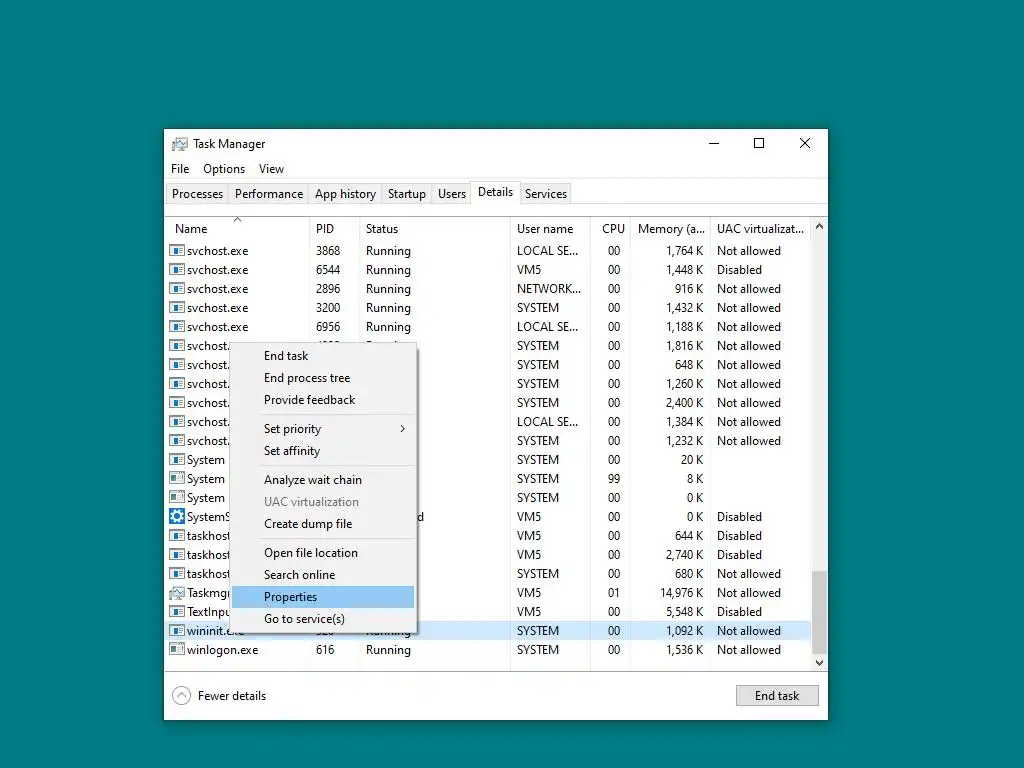This screenshot has height=768, width=1024.
Task: Click the VM5 user name for PID 6544
Action: (x=529, y=270)
